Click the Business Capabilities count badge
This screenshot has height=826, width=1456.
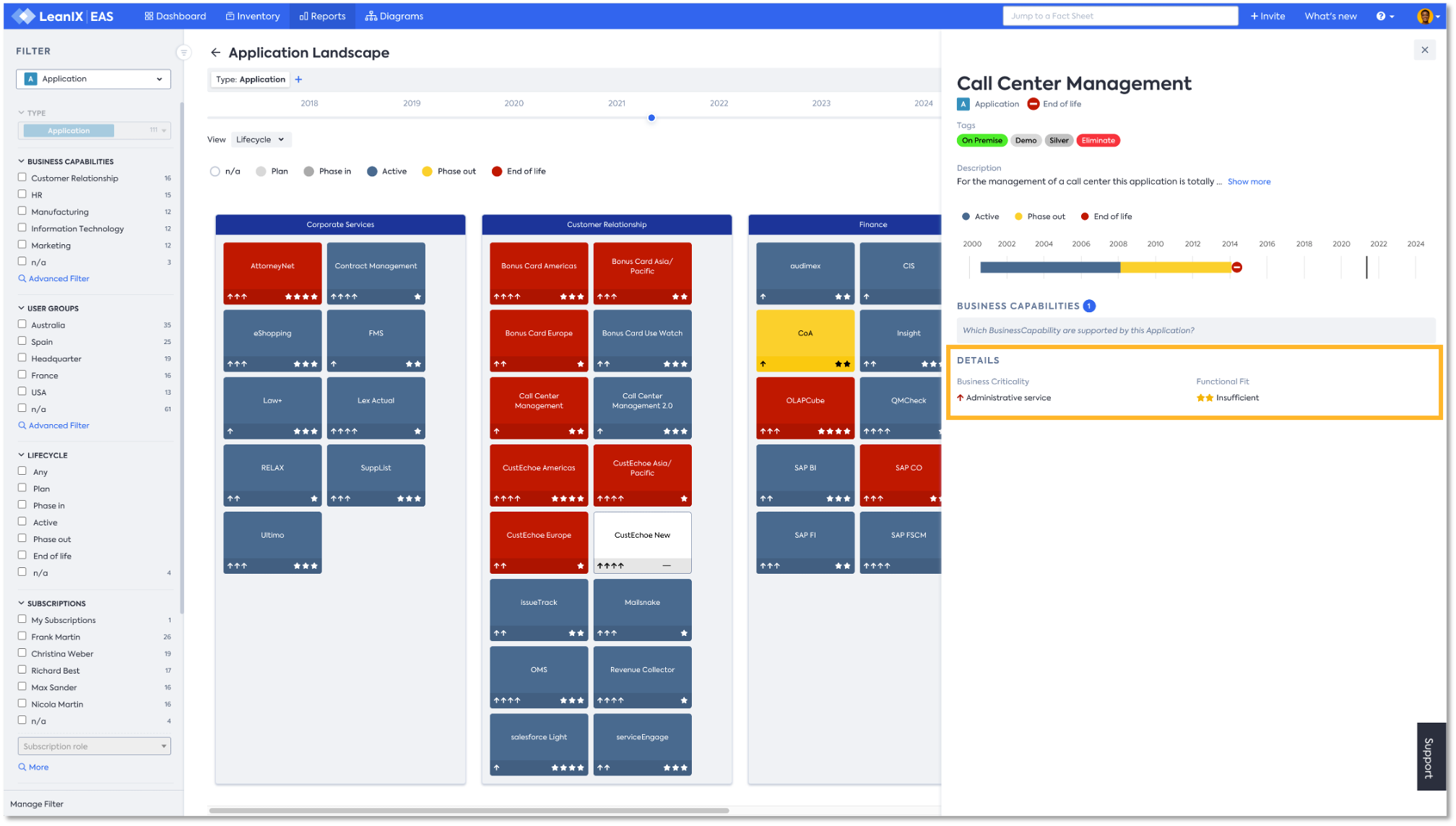coord(1089,306)
